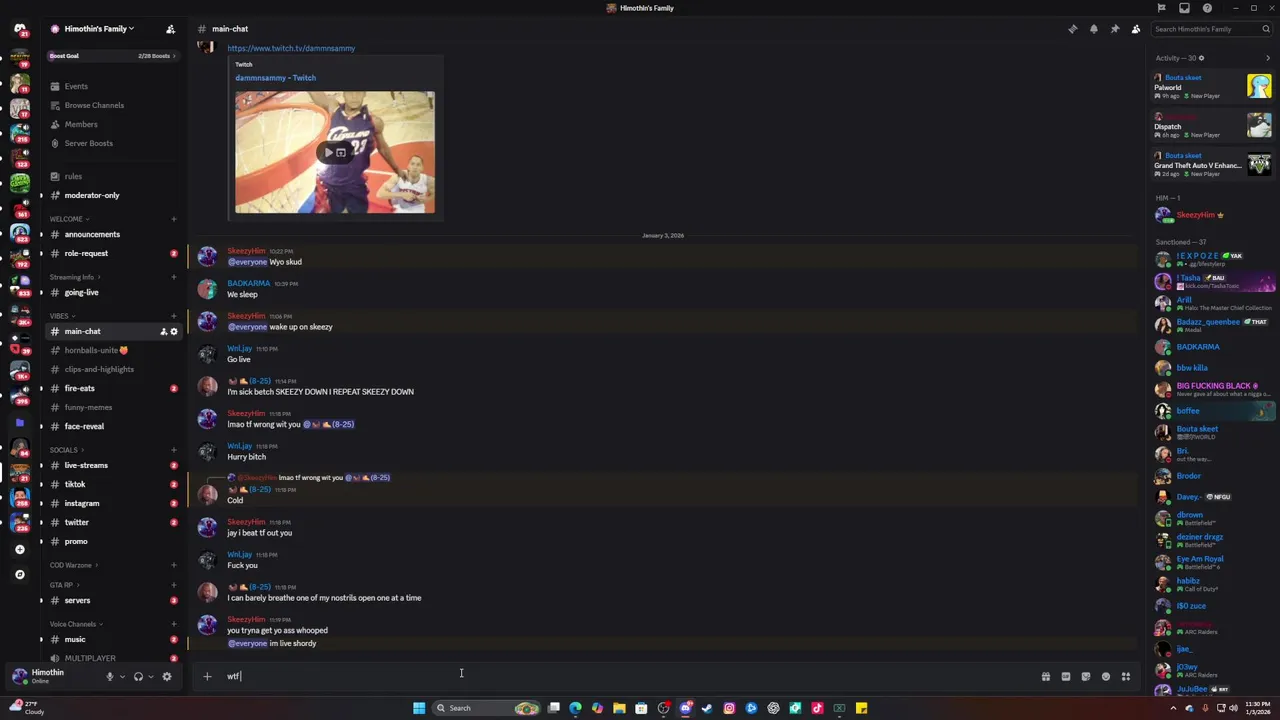The height and width of the screenshot is (720, 1280).
Task: Open notification settings bell icon
Action: (1094, 29)
